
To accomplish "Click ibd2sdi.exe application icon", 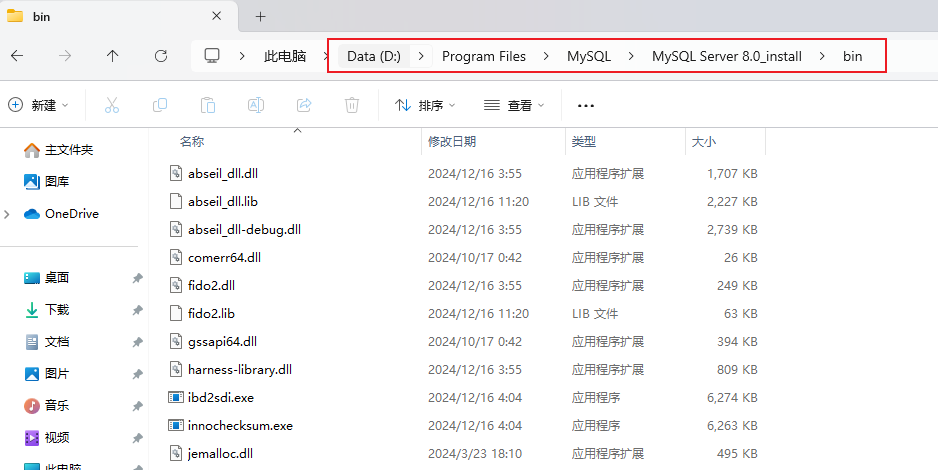I will (x=175, y=397).
